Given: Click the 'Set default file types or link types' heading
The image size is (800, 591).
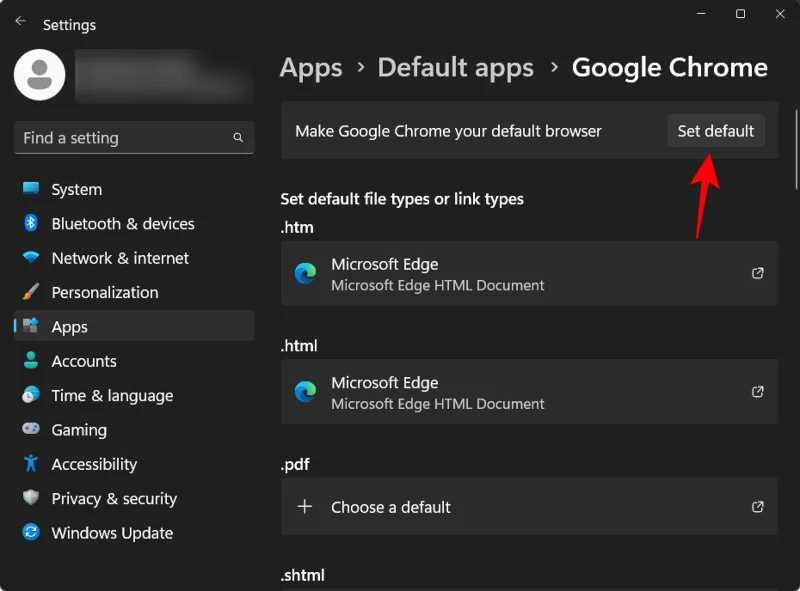Looking at the screenshot, I should (x=402, y=199).
